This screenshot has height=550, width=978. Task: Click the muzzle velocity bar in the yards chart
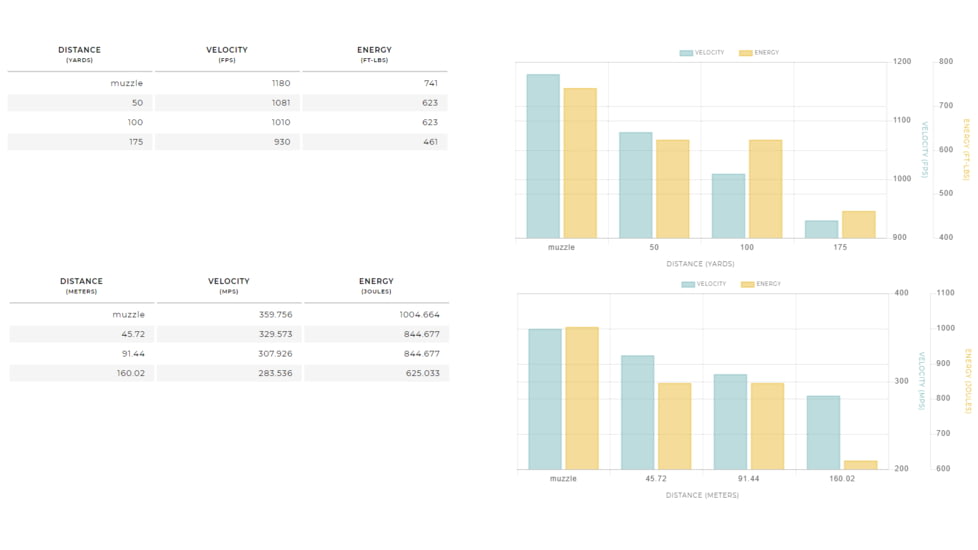[543, 156]
